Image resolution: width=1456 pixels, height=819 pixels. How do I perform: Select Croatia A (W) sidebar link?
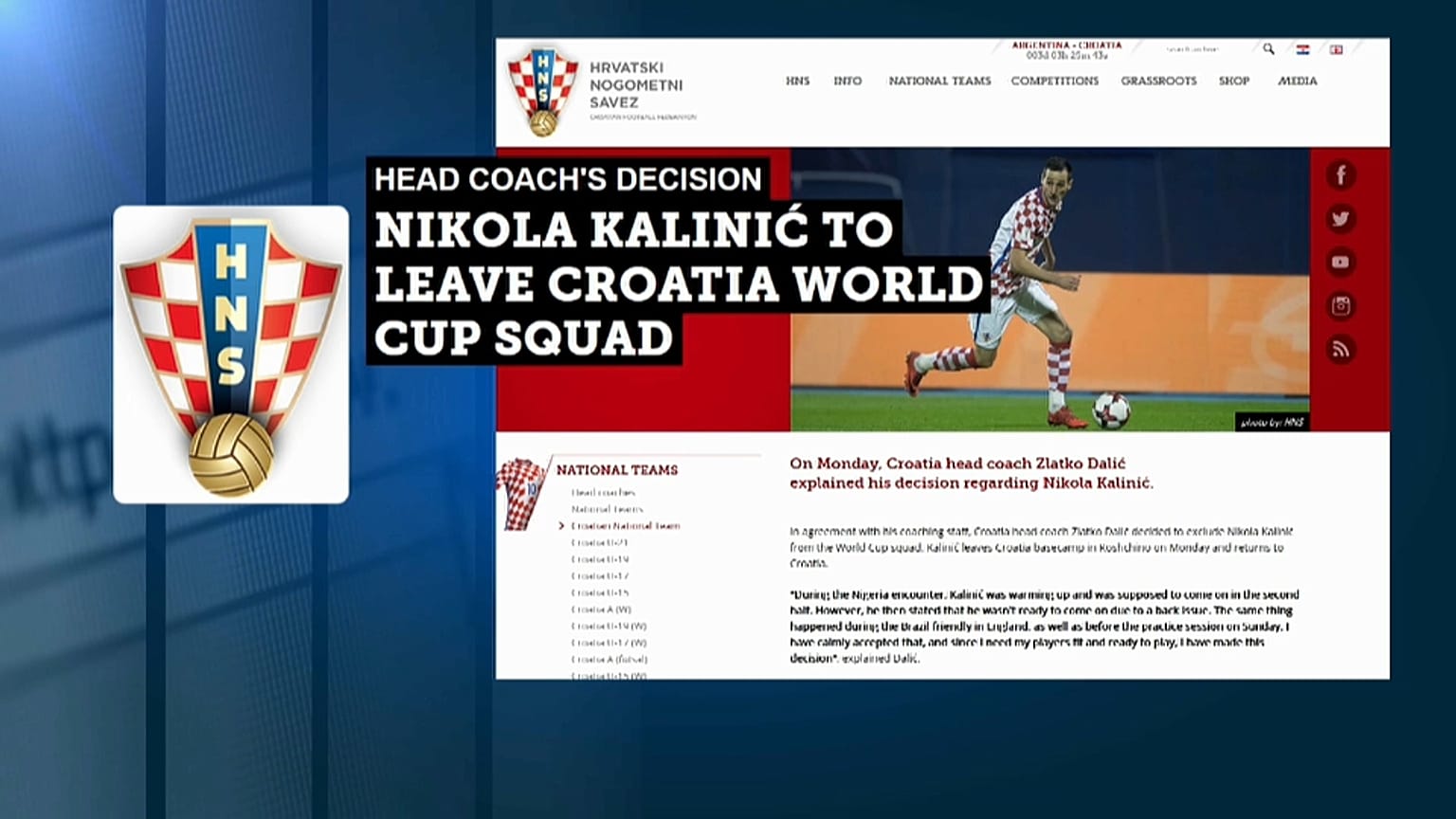(x=601, y=610)
